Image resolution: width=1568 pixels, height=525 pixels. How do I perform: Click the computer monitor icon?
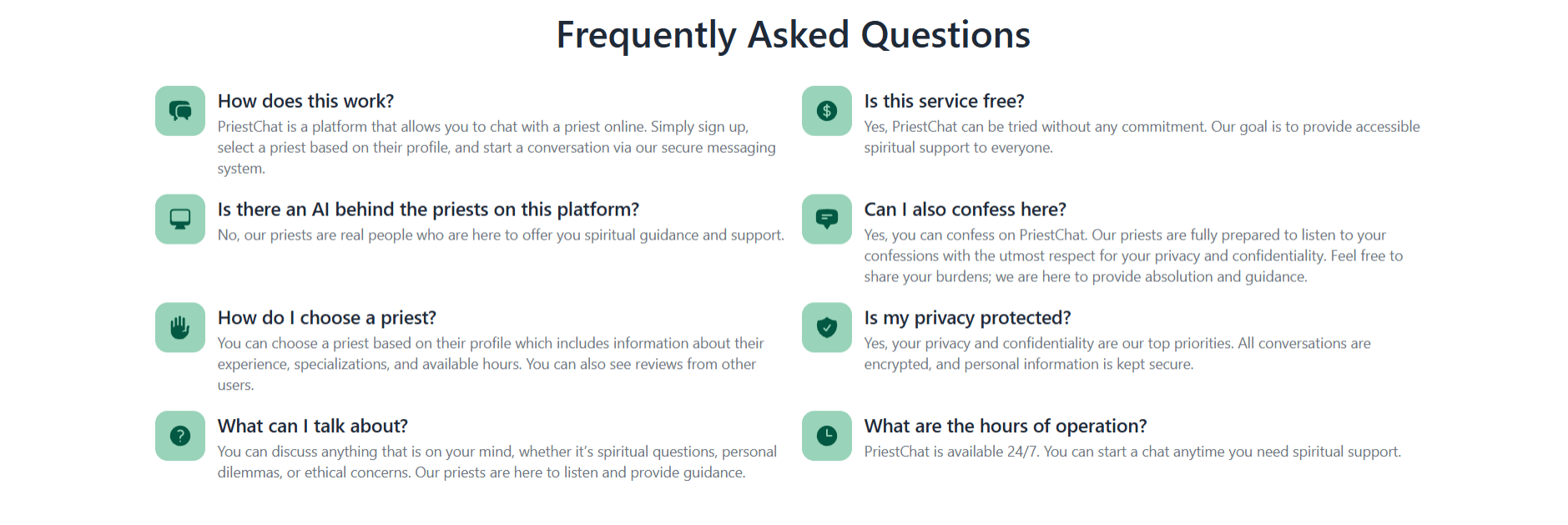(x=180, y=220)
